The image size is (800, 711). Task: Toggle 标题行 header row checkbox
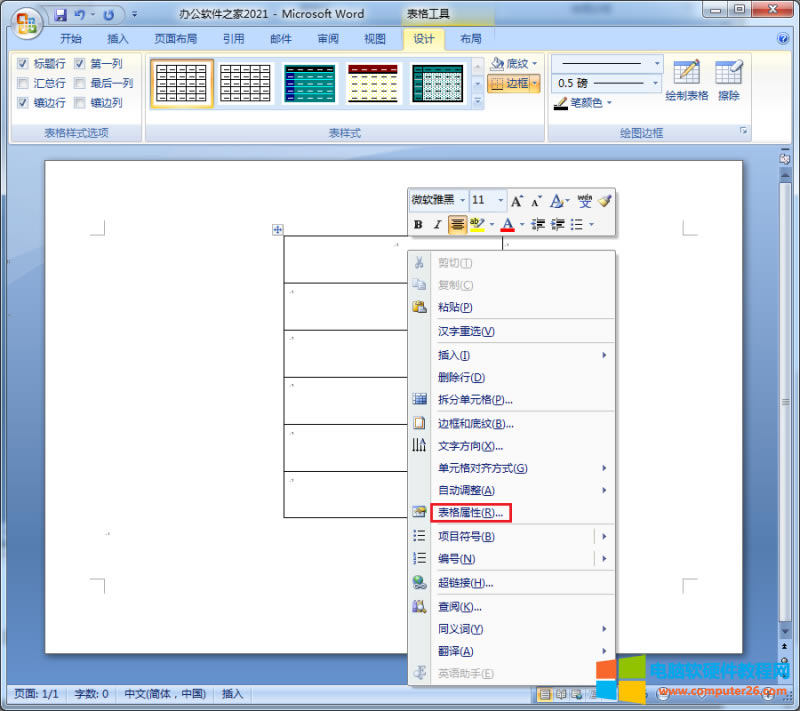click(x=22, y=64)
